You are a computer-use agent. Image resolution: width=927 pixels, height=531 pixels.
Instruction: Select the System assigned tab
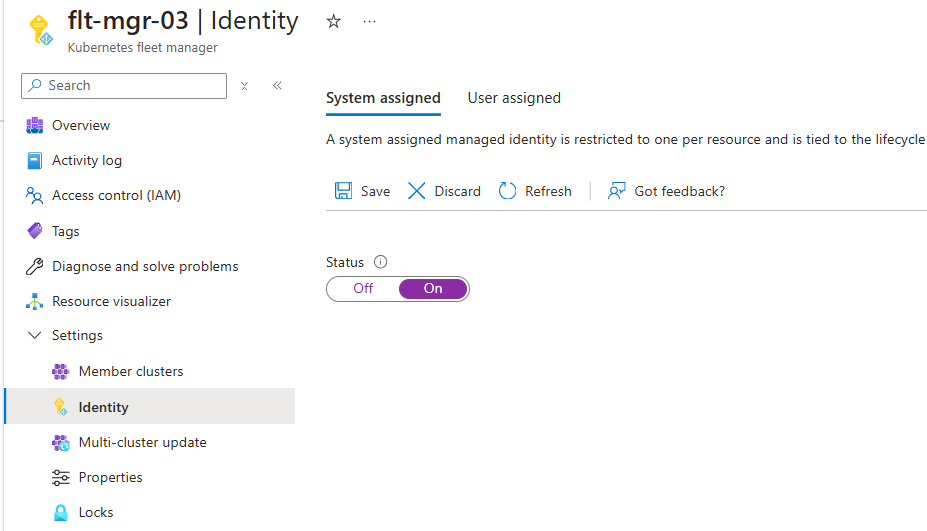(x=383, y=98)
